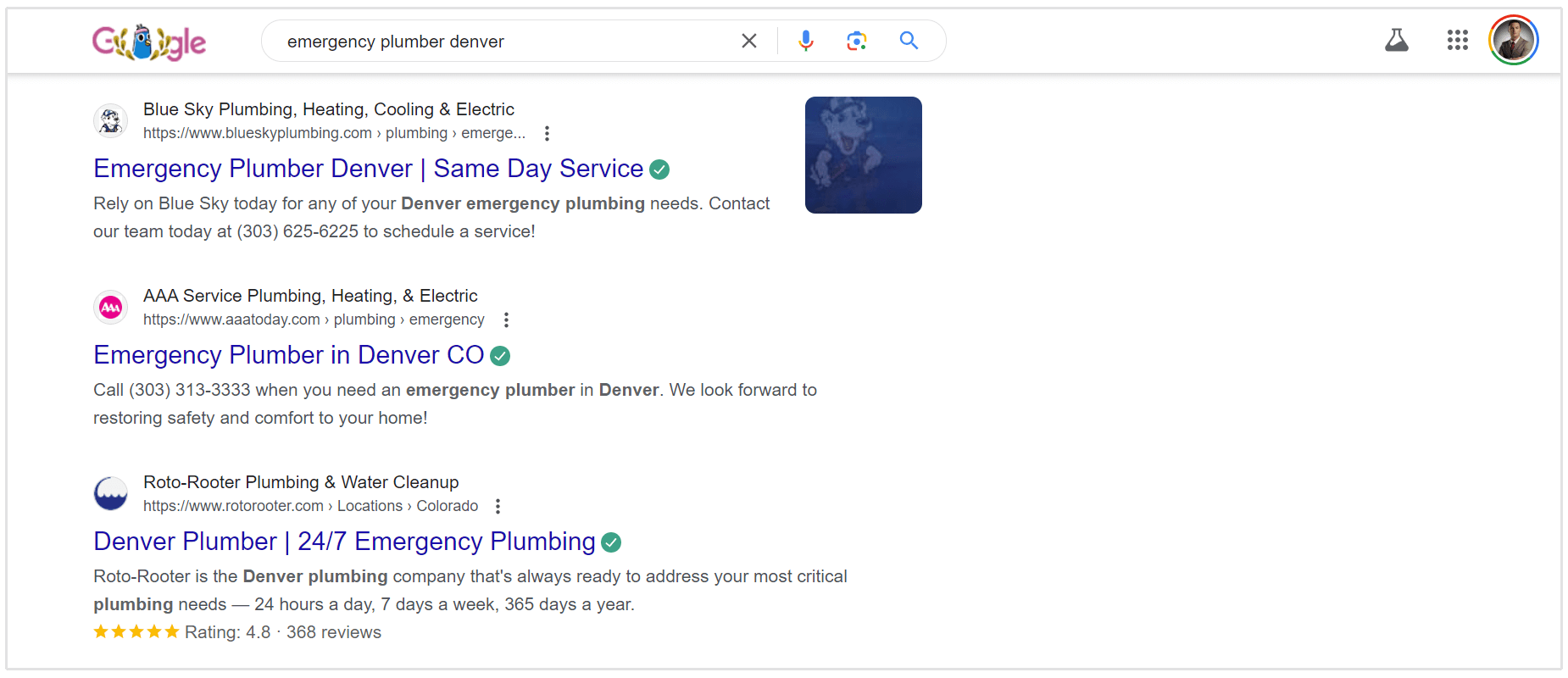The image size is (1568, 678).
Task: Open more options for AAA Service result
Action: pyautogui.click(x=507, y=320)
